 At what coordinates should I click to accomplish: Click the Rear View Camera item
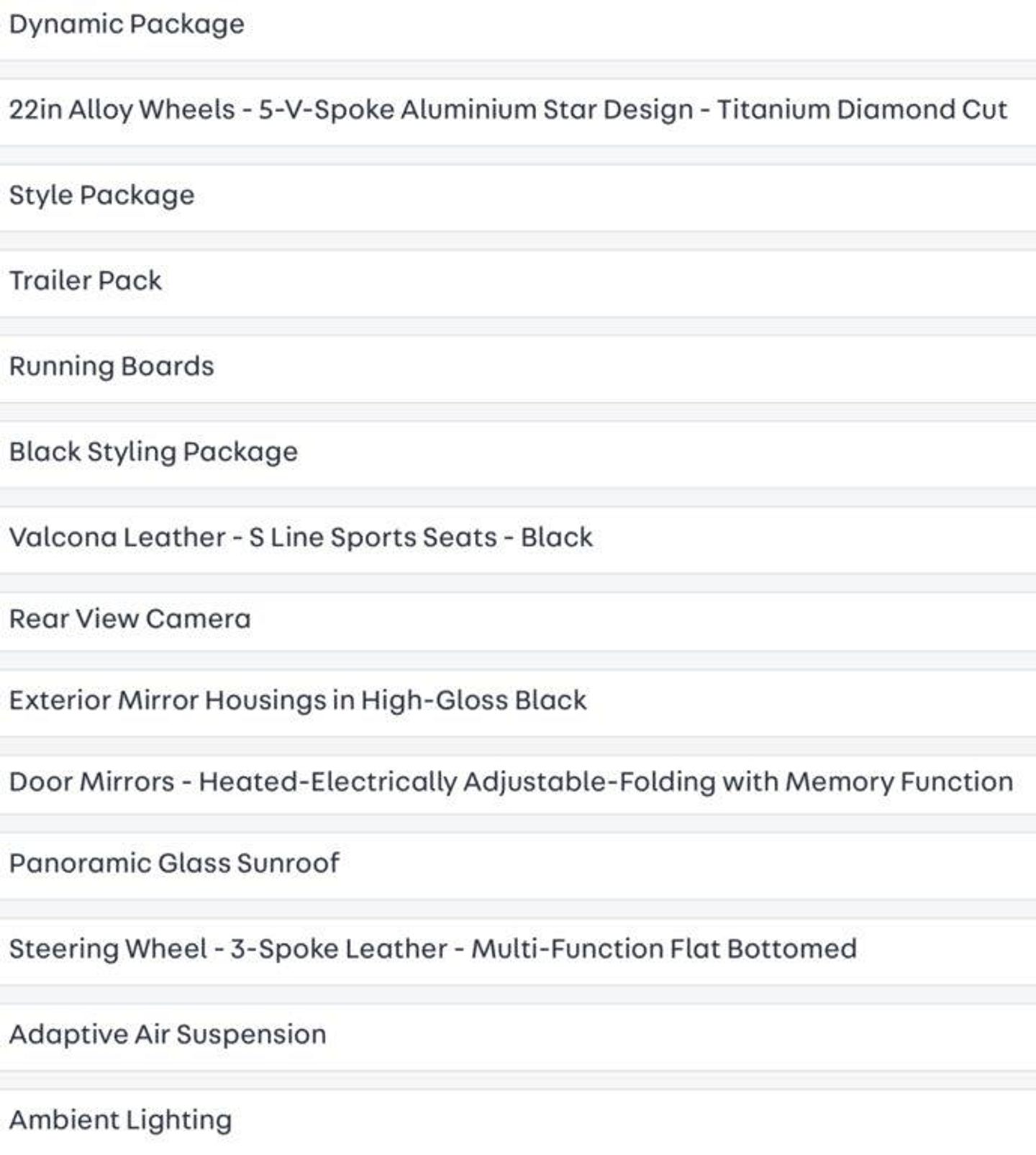(130, 619)
